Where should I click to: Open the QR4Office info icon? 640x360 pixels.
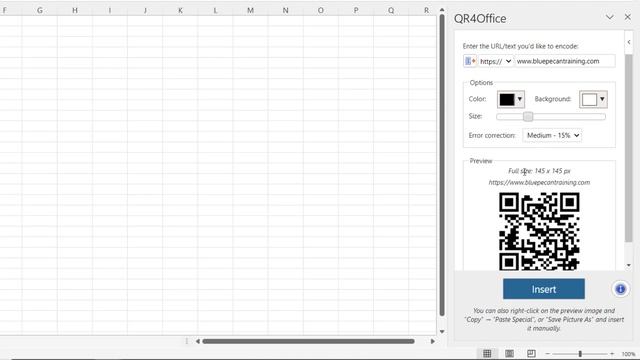tap(620, 289)
